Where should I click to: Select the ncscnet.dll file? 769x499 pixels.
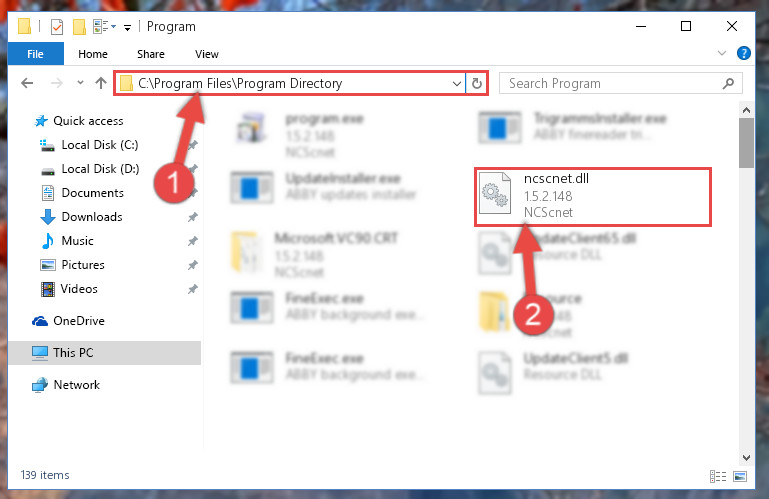(592, 196)
